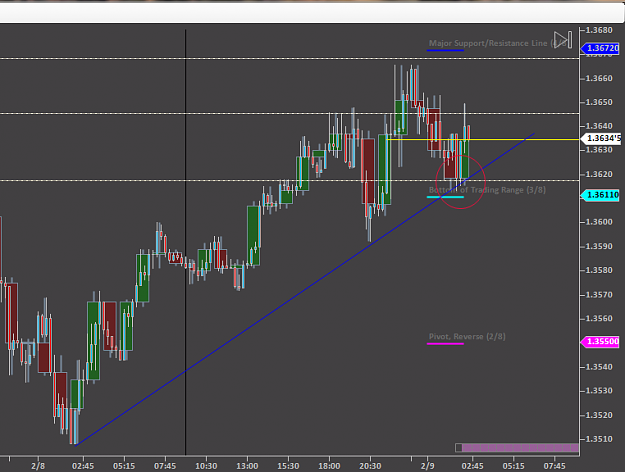Click the 2/9 date label on time axis

(x=427, y=466)
